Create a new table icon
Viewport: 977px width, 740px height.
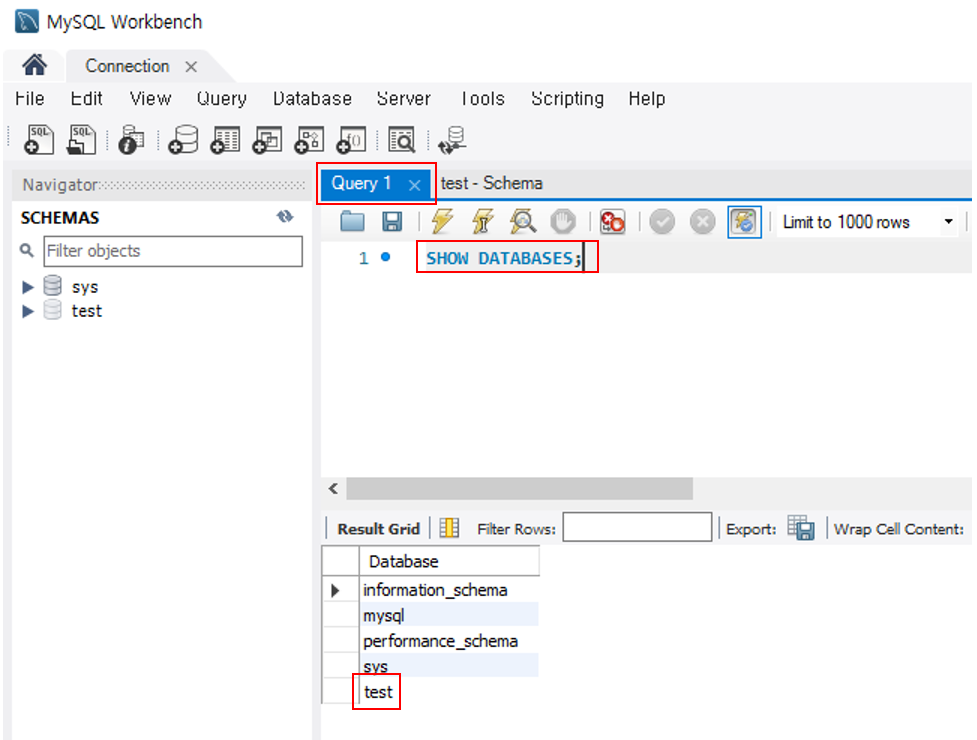pyautogui.click(x=225, y=139)
